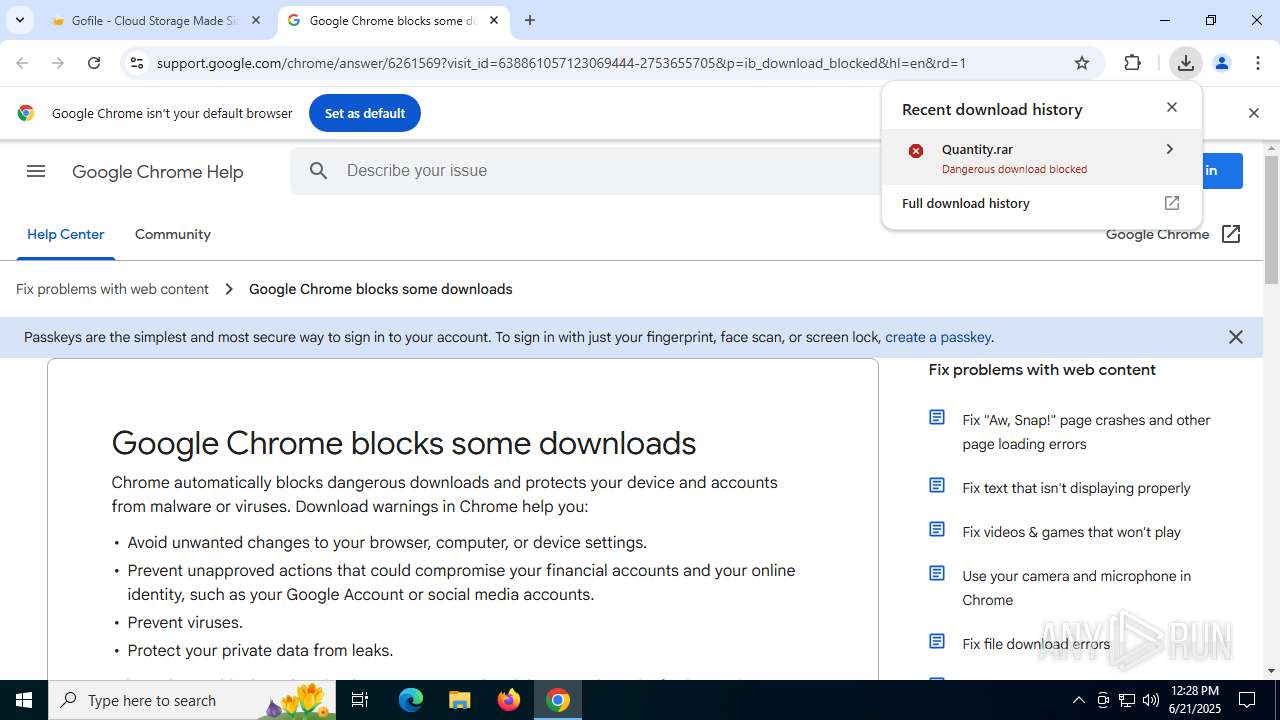Image resolution: width=1280 pixels, height=720 pixels.
Task: Toggle the Downloads toolbar icon
Action: 1185,63
